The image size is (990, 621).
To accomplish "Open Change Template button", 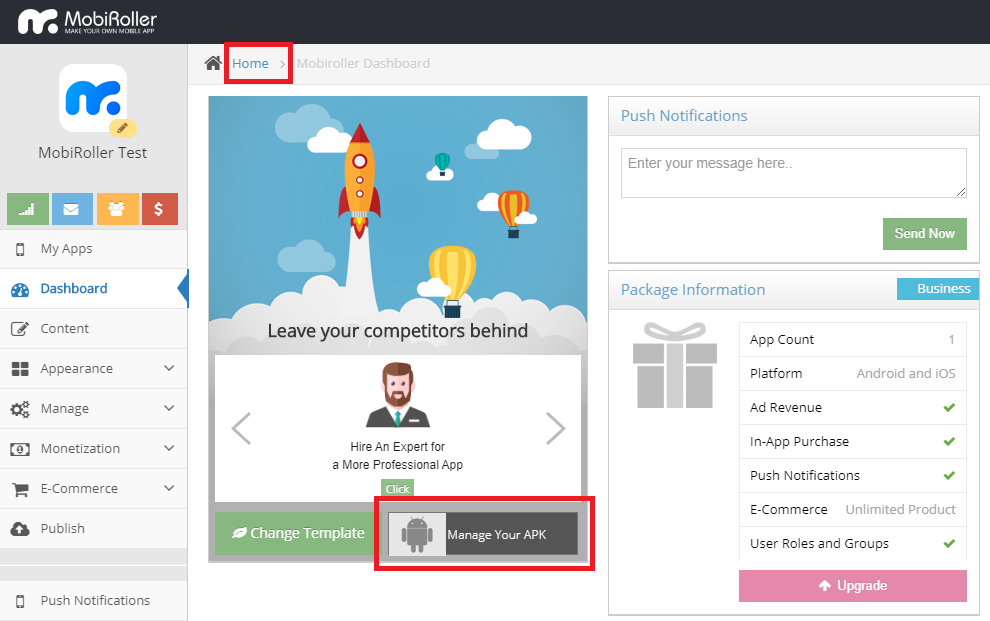I will click(298, 533).
